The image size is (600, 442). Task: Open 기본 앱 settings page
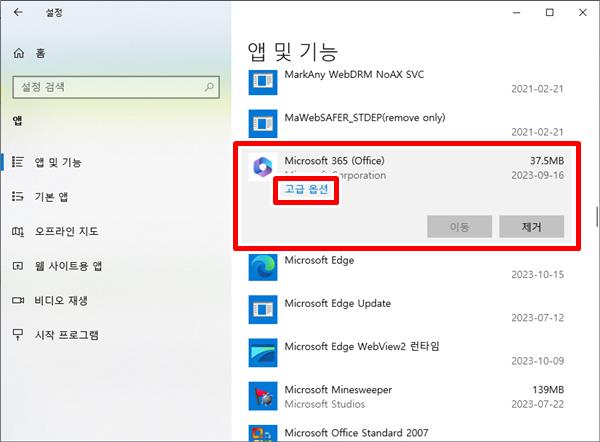coord(51,197)
